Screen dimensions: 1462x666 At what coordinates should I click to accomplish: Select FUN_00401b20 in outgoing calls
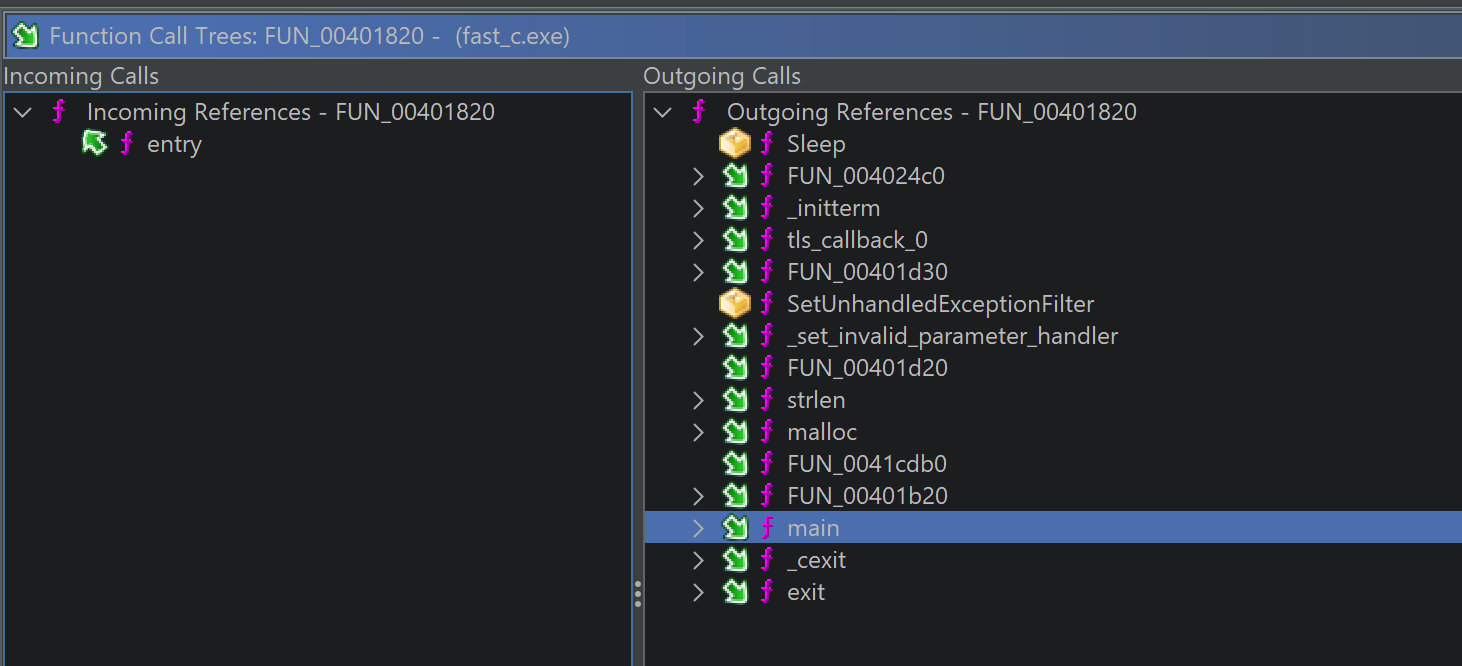click(867, 497)
